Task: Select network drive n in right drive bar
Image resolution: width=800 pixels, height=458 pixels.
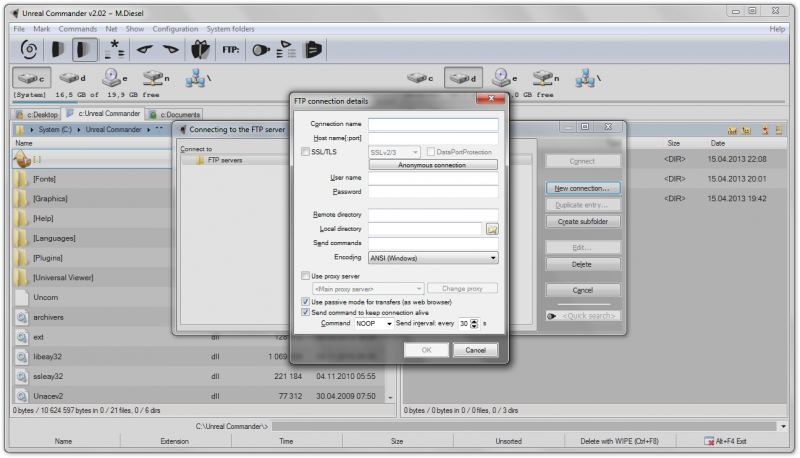Action: pos(545,78)
